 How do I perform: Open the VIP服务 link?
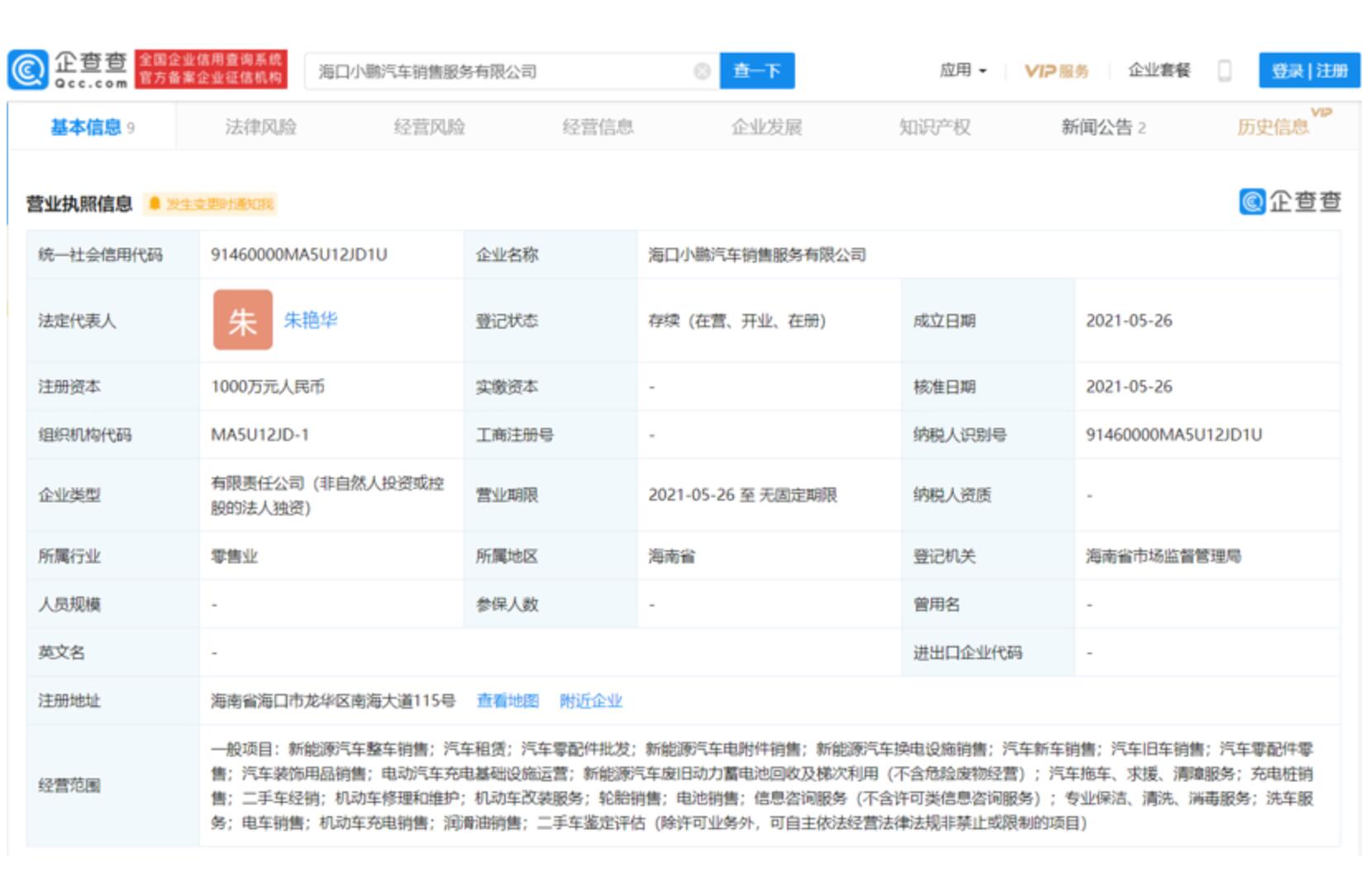pos(1056,71)
